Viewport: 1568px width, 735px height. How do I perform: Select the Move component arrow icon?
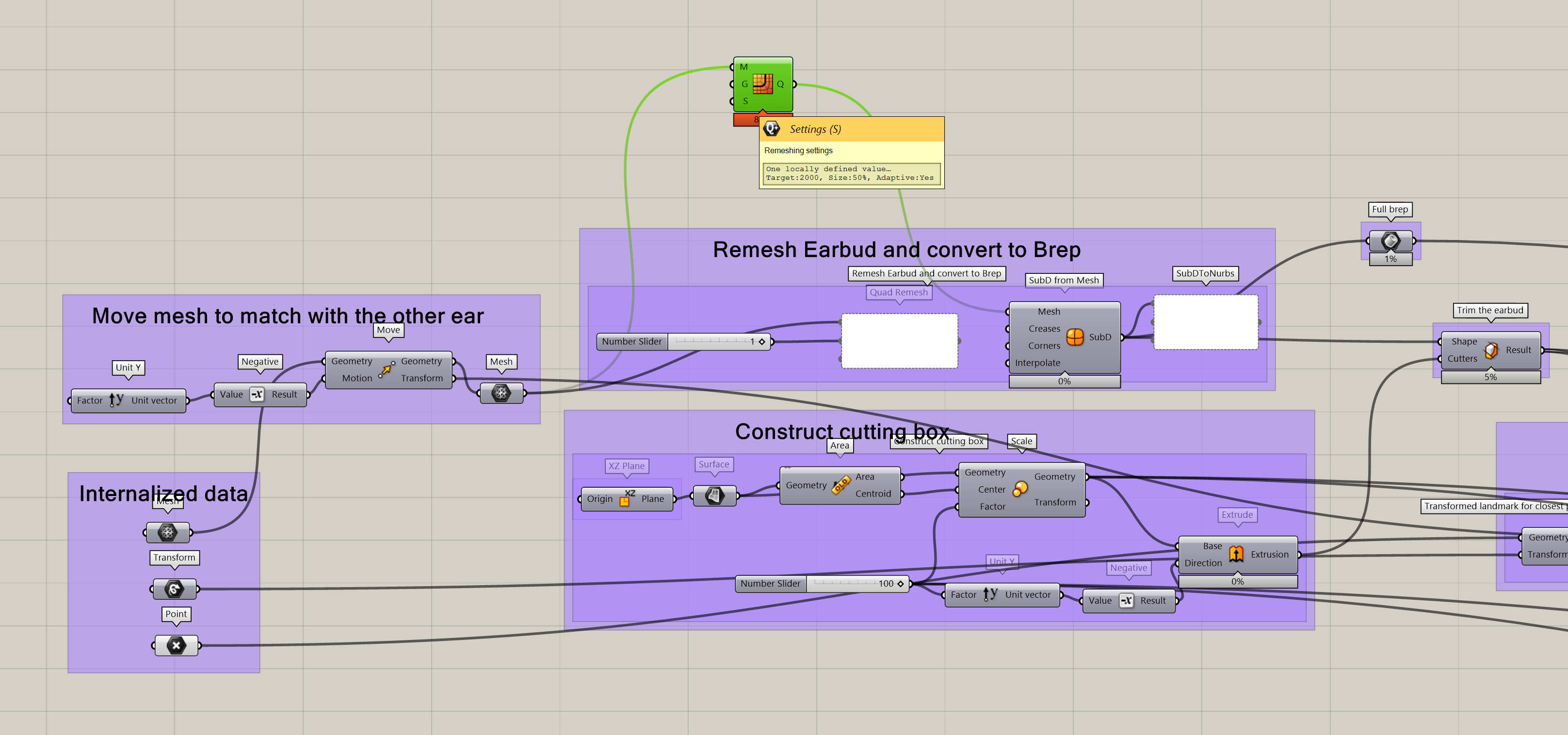pos(387,369)
